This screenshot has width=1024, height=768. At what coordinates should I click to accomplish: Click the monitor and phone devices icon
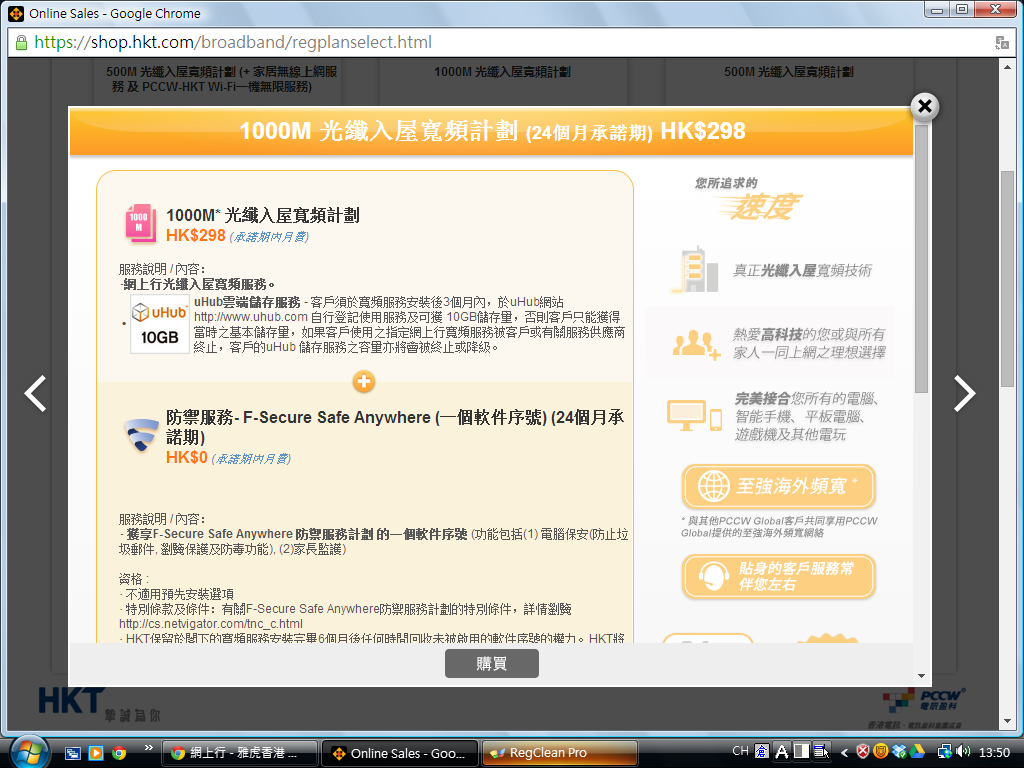point(694,415)
